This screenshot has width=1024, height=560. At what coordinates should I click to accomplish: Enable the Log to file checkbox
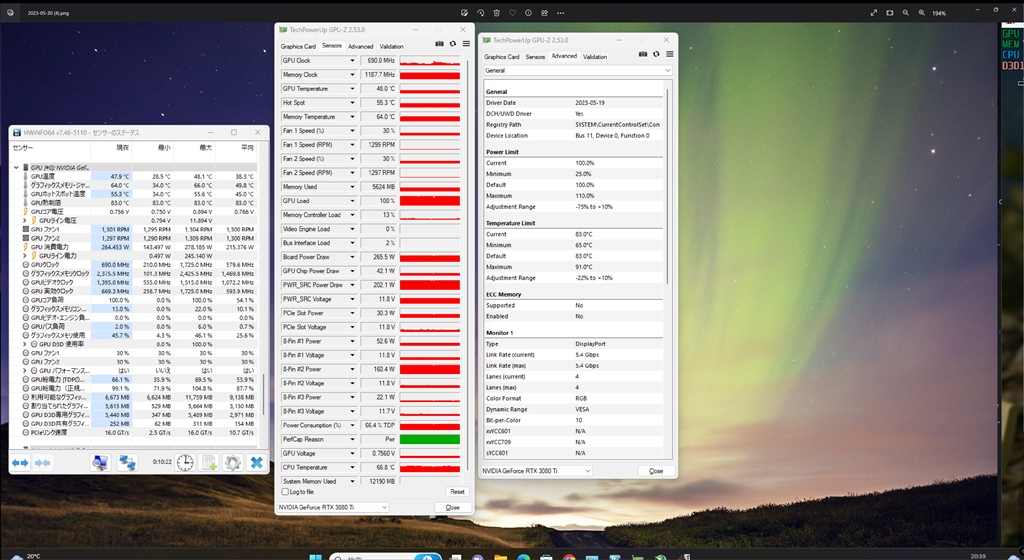[285, 491]
